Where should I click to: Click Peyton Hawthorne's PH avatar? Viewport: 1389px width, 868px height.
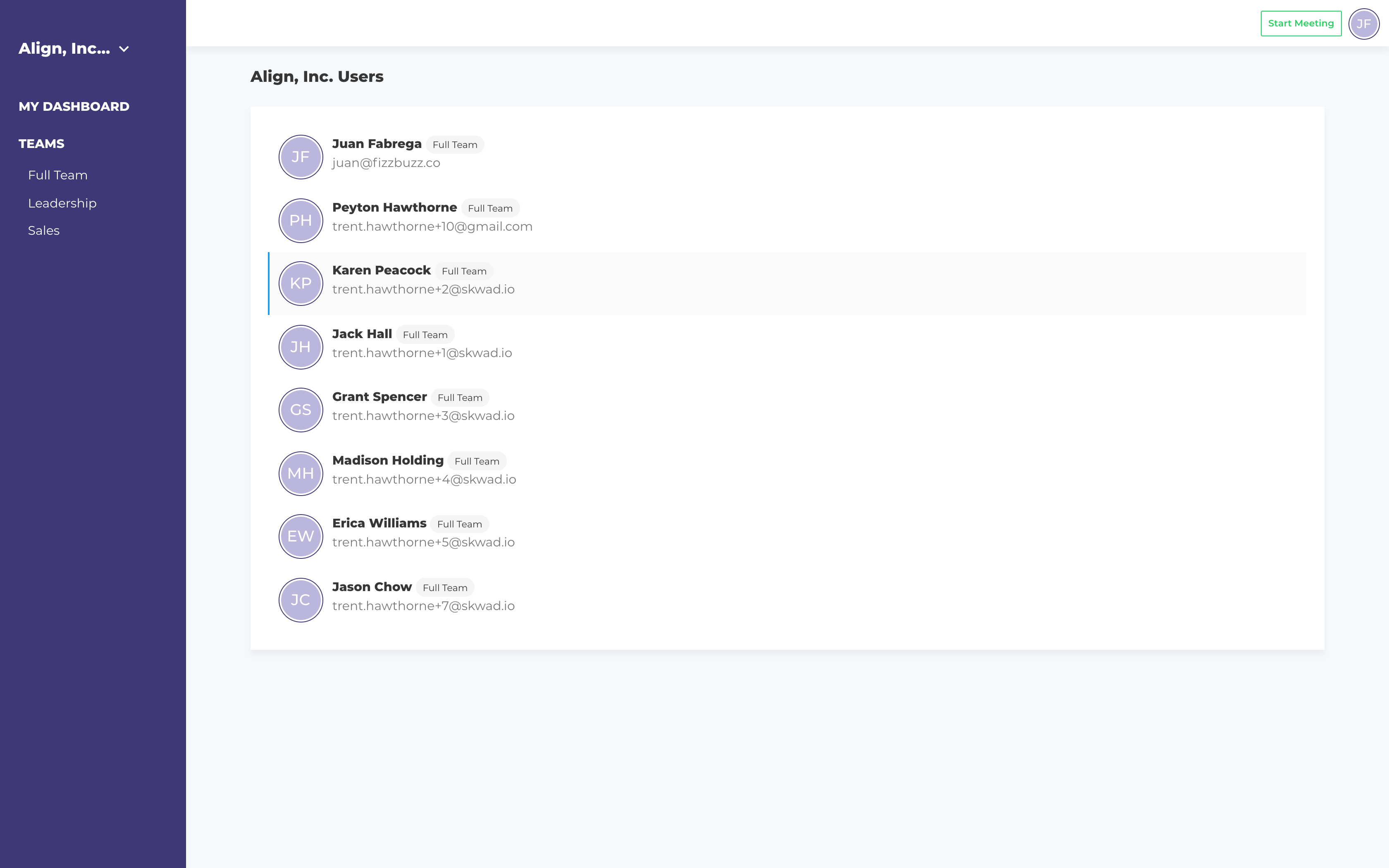[x=300, y=220]
